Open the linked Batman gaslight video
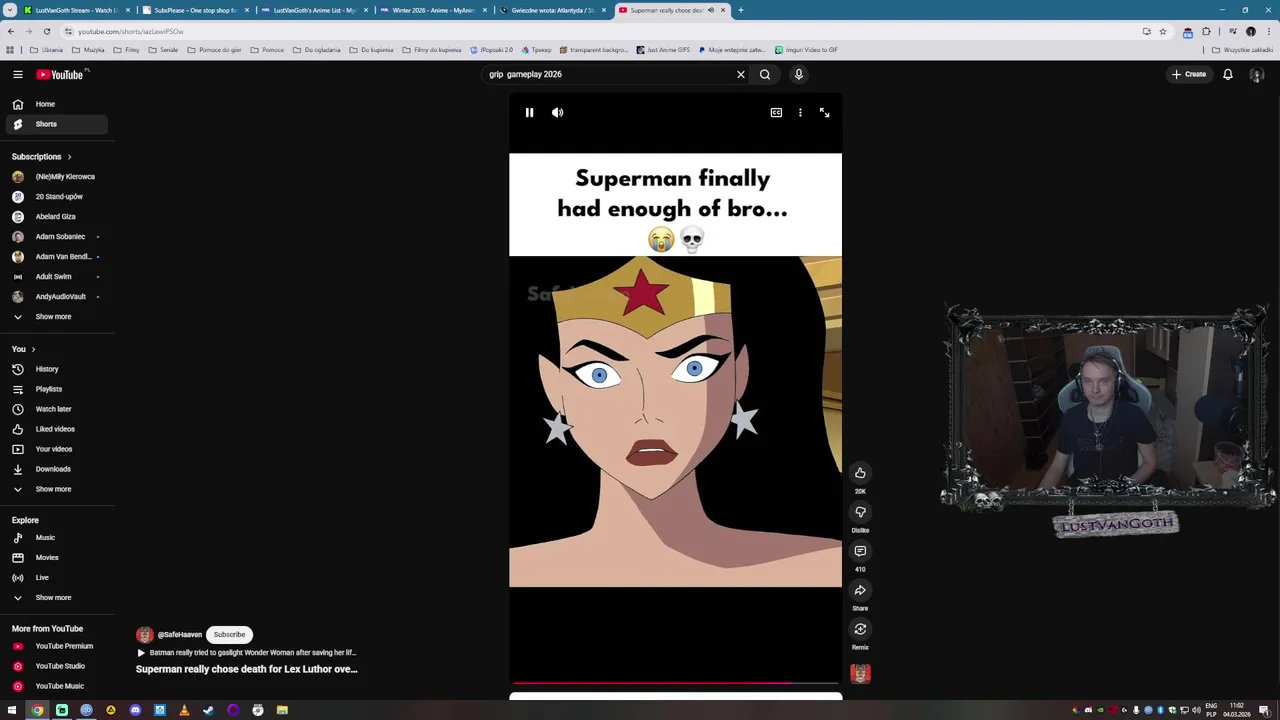This screenshot has width=1280, height=720. [x=246, y=653]
